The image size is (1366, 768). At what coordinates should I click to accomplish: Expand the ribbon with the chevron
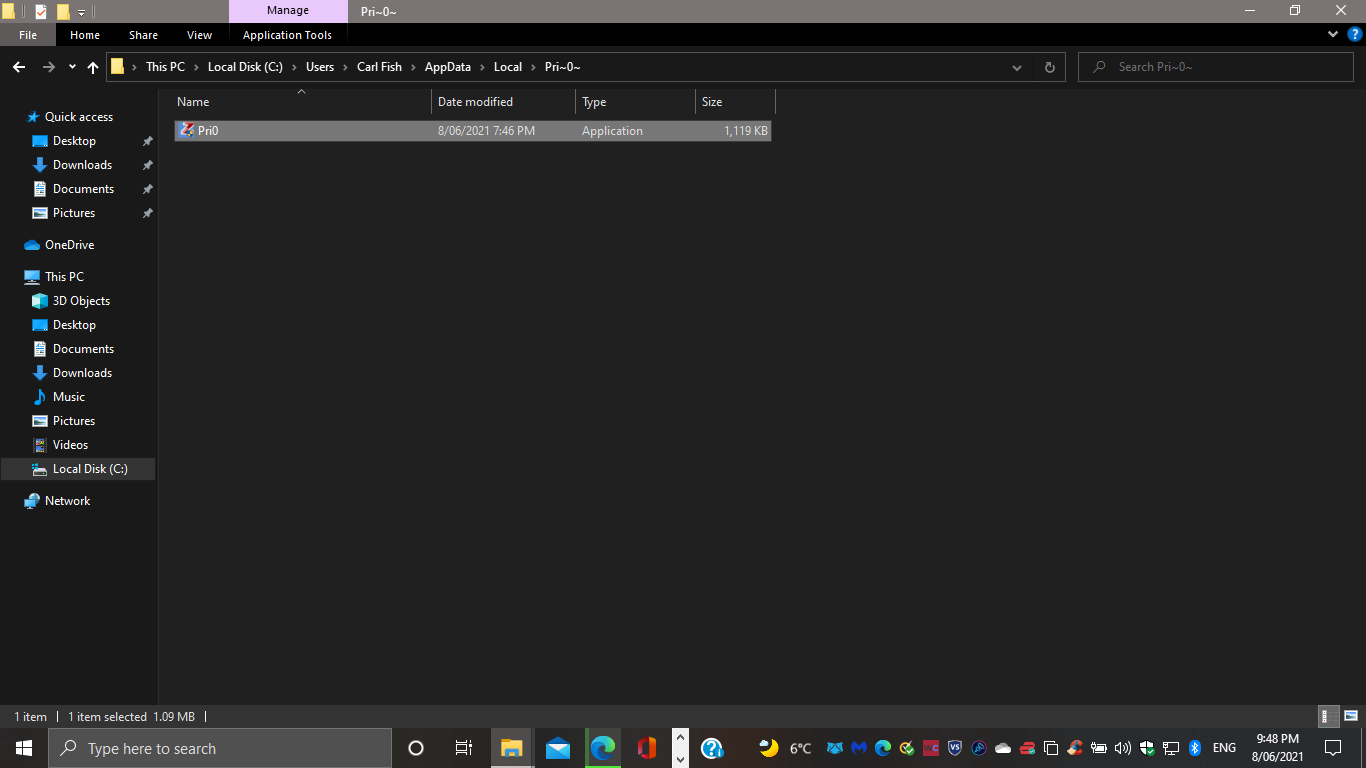tap(1332, 34)
